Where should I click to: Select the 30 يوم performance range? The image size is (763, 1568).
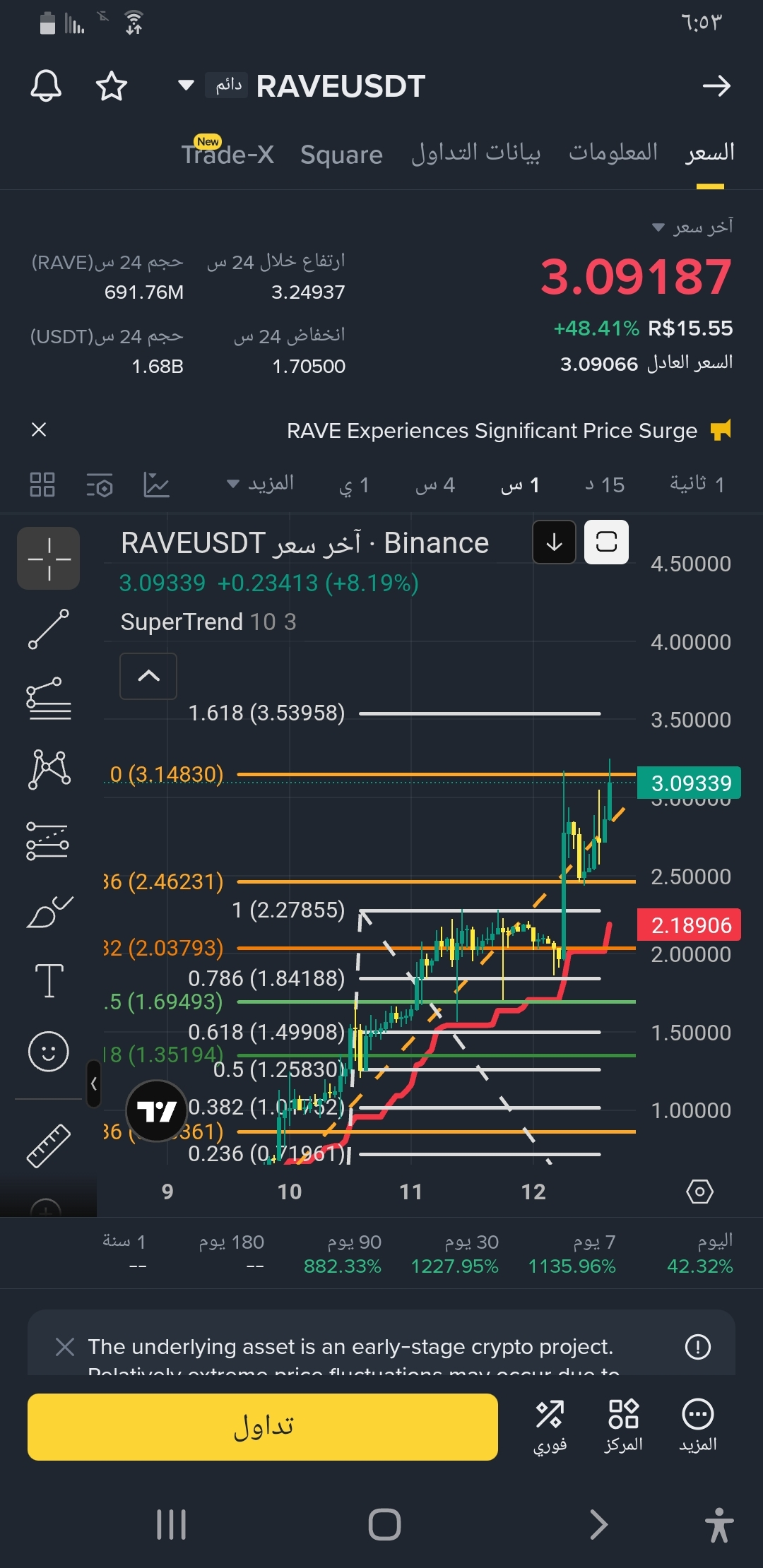pos(455,1253)
